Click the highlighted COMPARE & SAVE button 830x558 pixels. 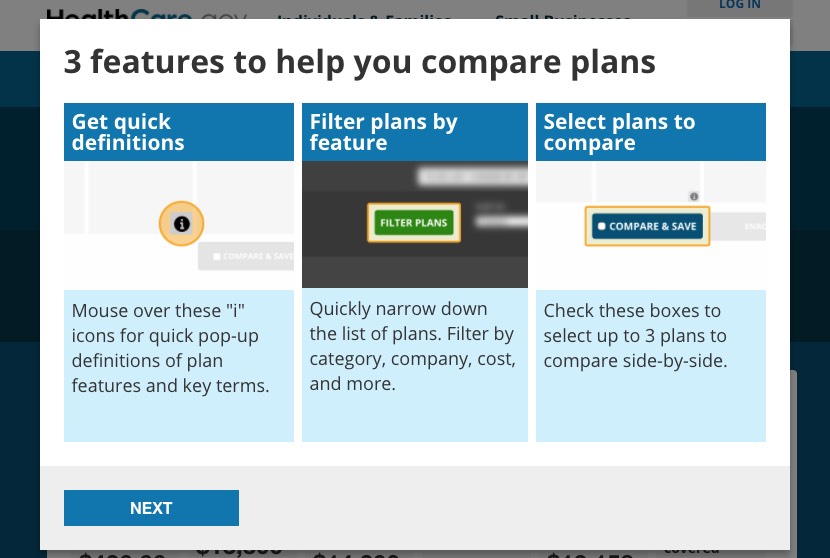point(647,226)
